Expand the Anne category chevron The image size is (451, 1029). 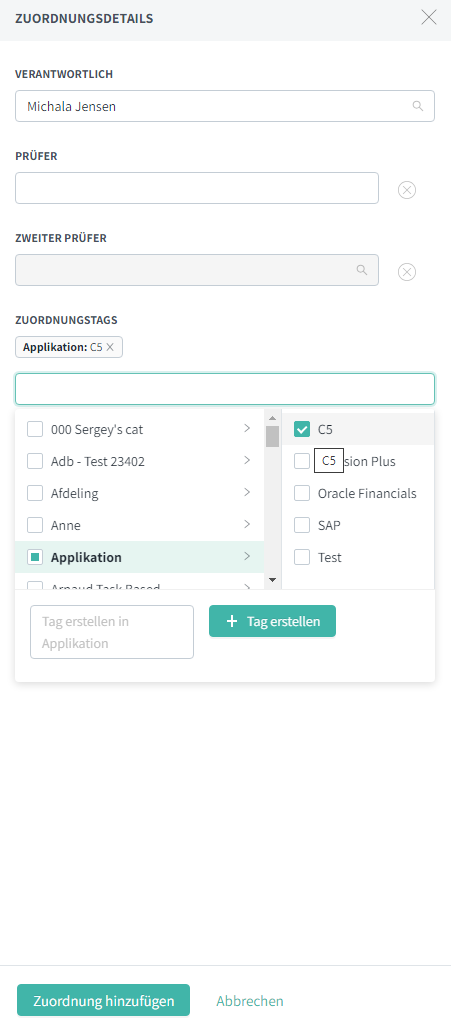(247, 524)
